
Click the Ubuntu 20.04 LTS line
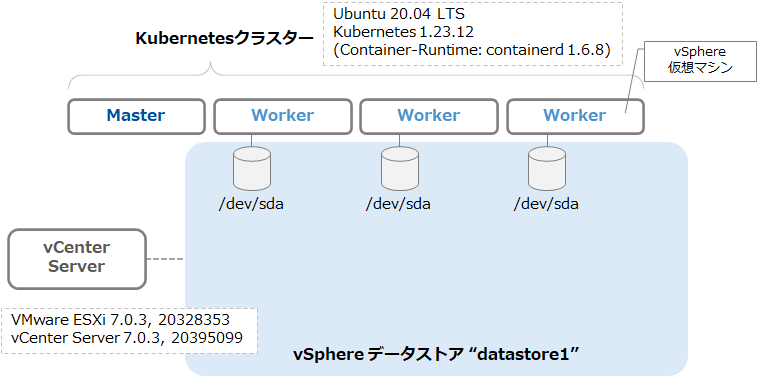[x=399, y=15]
